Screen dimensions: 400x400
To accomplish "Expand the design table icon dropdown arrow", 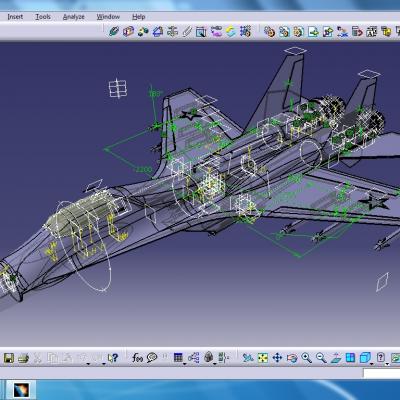I will (185, 364).
